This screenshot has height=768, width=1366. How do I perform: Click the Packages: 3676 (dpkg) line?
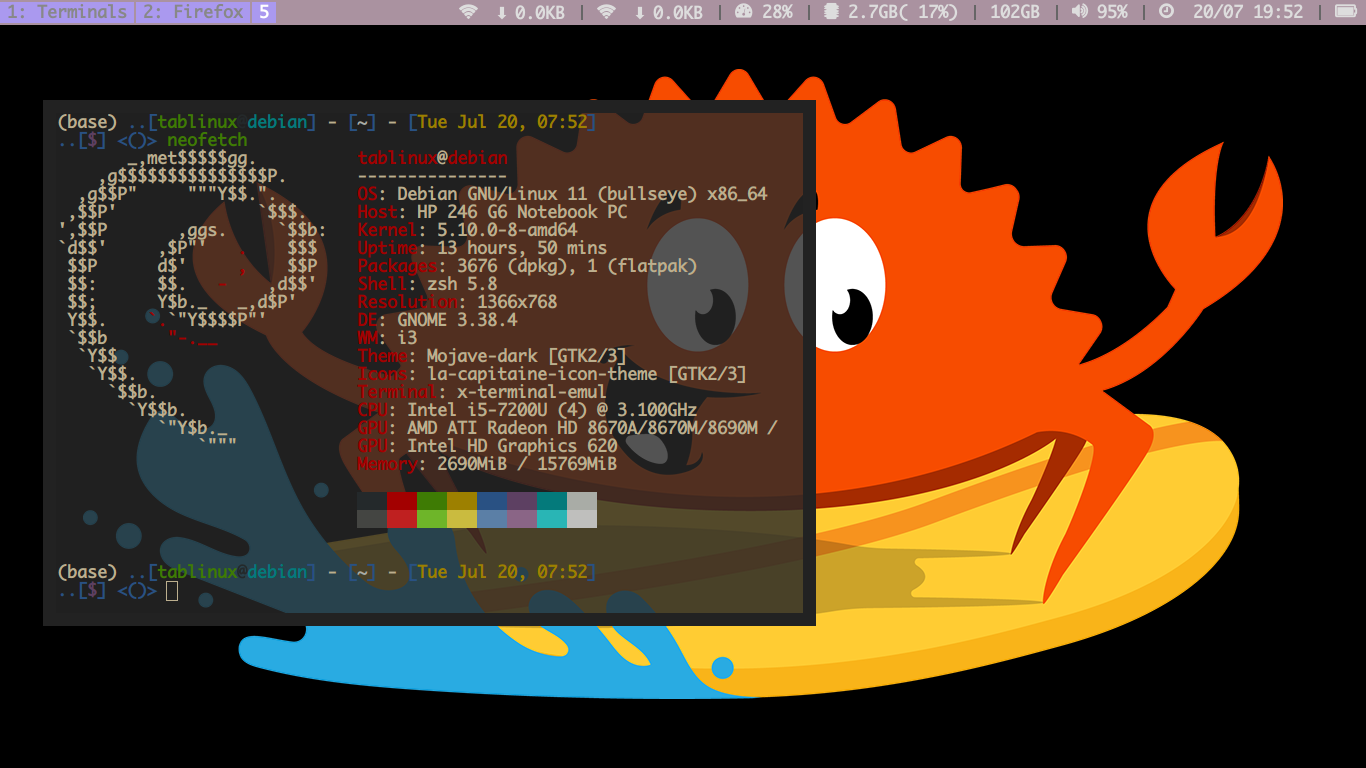pos(527,266)
